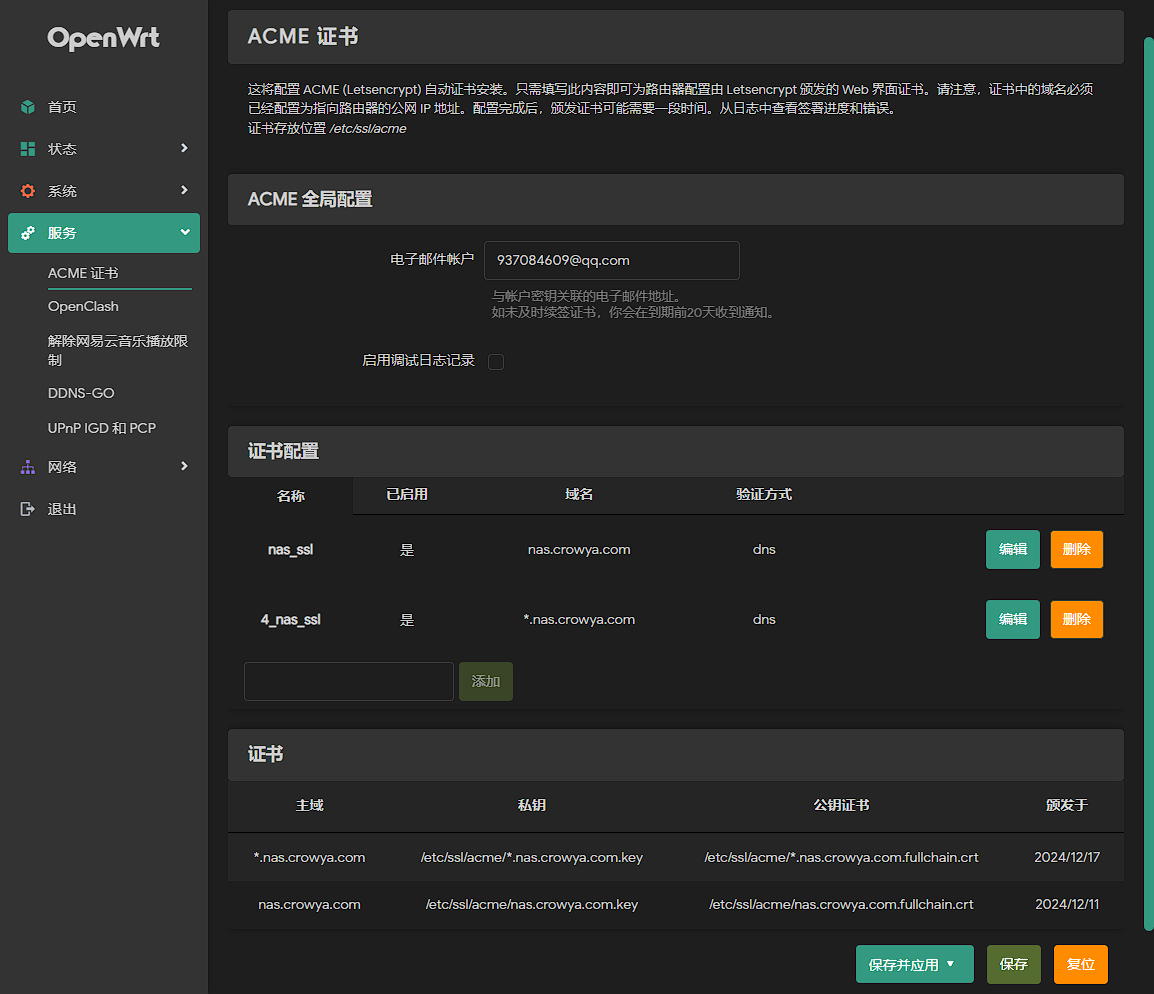
Task: Click the 系统 gear icon
Action: [x=28, y=191]
